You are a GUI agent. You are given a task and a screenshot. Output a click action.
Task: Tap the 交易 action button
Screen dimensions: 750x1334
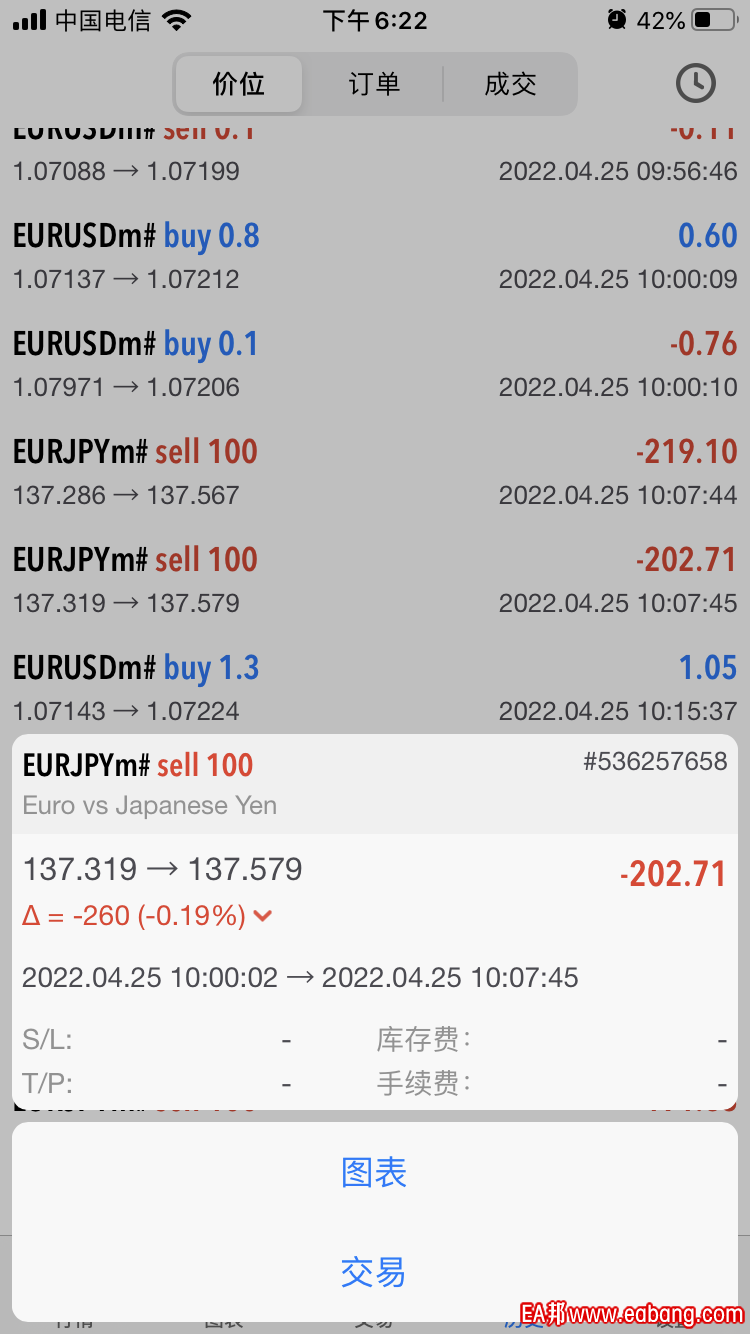(x=374, y=1272)
